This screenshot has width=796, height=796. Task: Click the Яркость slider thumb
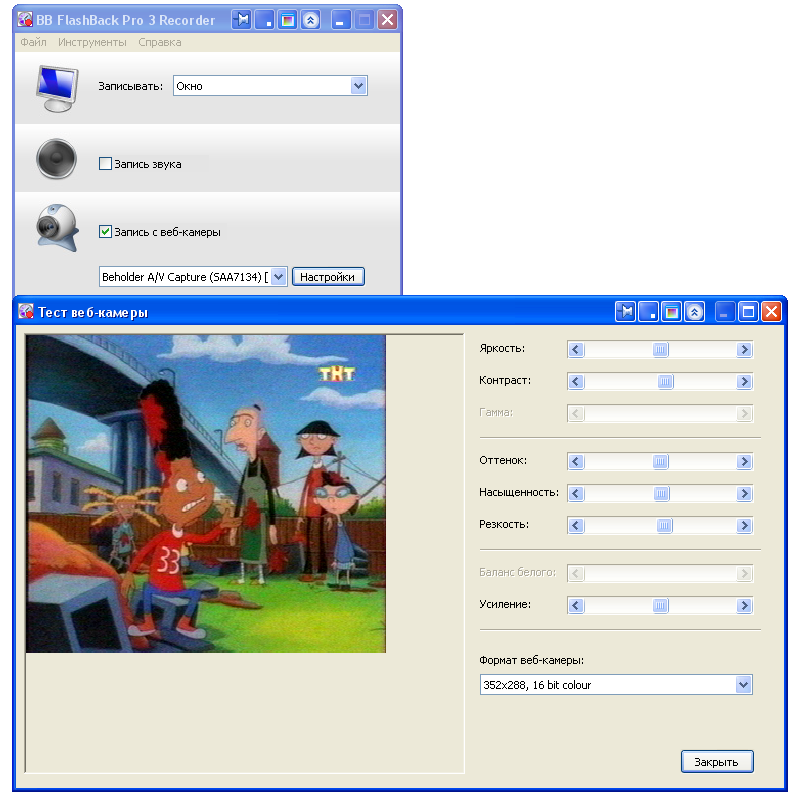point(660,349)
